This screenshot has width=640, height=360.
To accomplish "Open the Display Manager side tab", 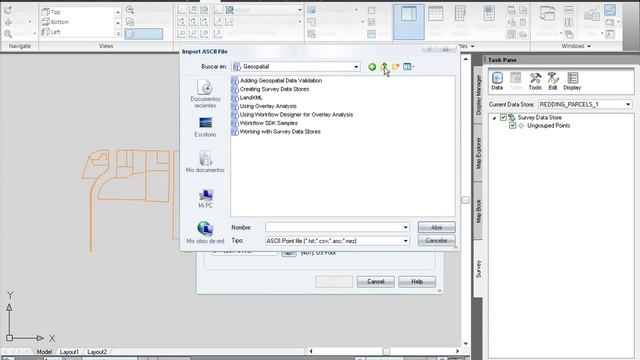I will point(478,95).
